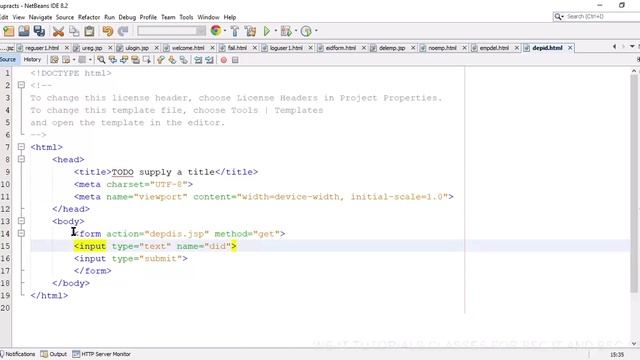
Task: Click the Debug Project icon
Action: point(286,31)
